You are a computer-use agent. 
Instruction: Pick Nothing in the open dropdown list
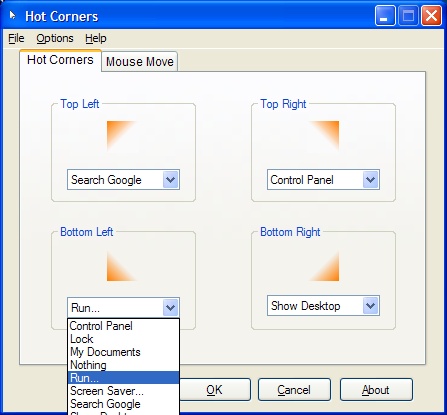123,365
